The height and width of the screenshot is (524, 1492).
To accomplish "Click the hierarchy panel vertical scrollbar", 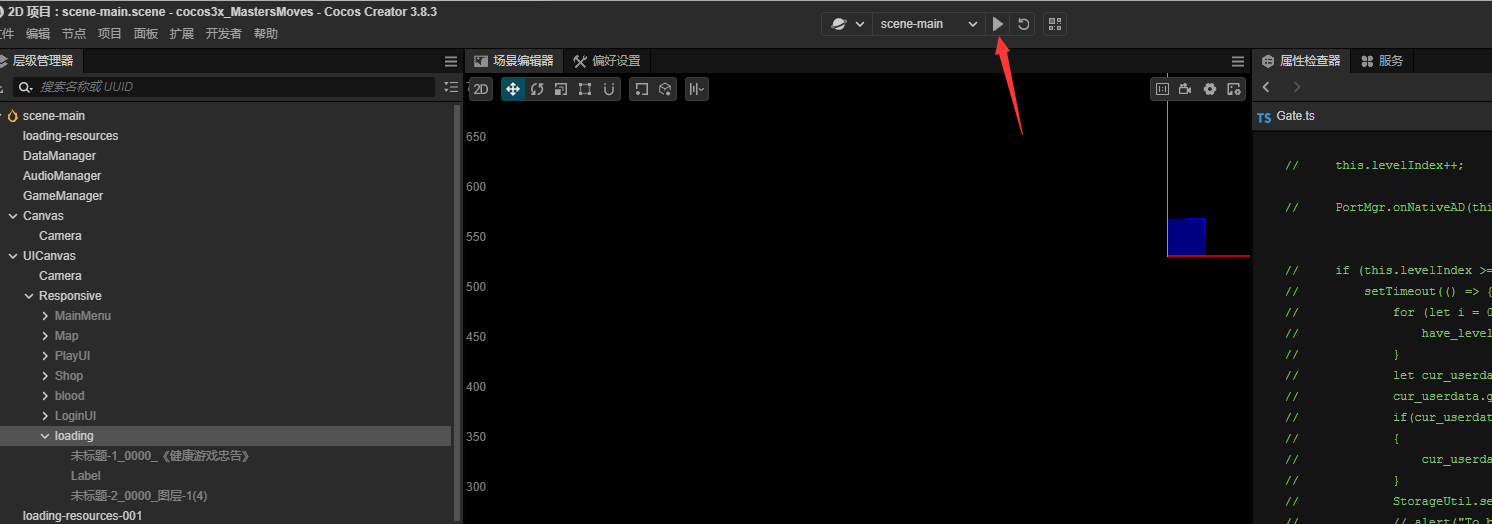I will 458,312.
